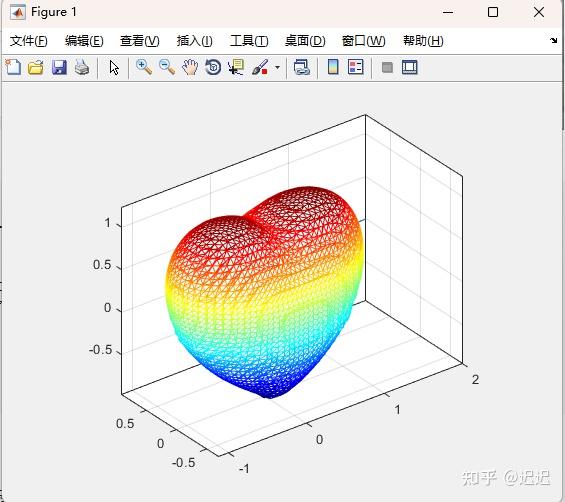The height and width of the screenshot is (502, 565).
Task: Open the 桌面(D) menu
Action: pyautogui.click(x=305, y=41)
